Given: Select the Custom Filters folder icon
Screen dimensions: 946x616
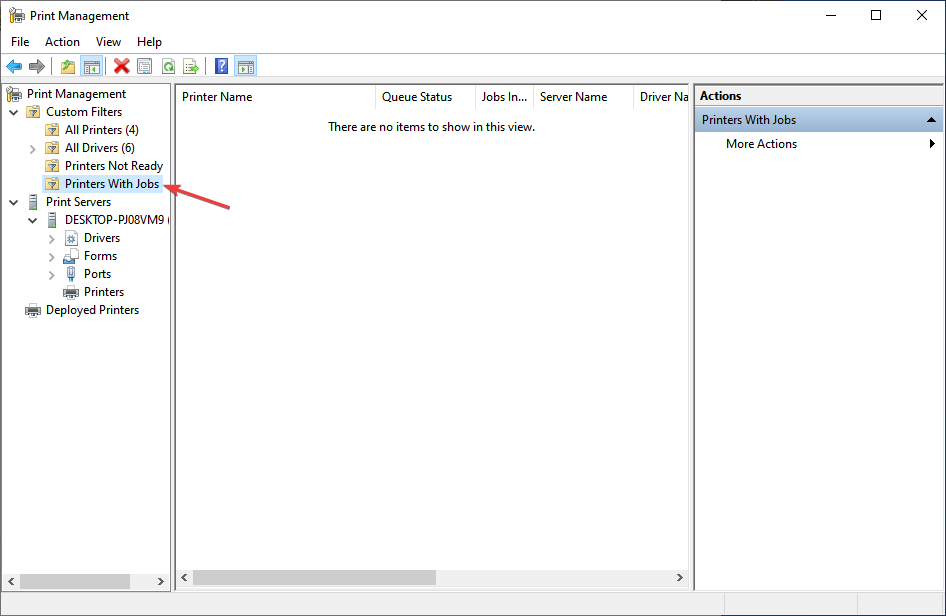Looking at the screenshot, I should click(34, 112).
